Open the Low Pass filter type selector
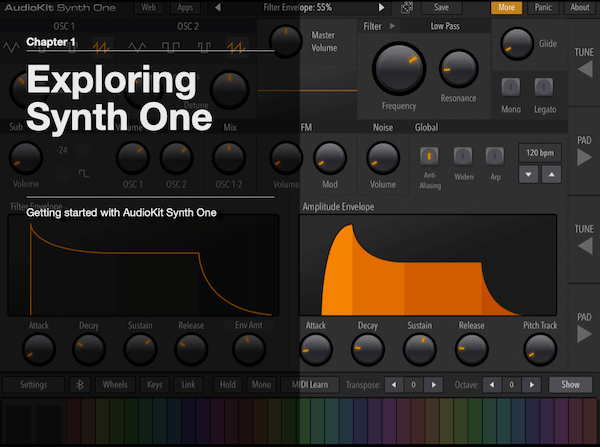Screen dimensions: 600x447 pyautogui.click(x=445, y=26)
